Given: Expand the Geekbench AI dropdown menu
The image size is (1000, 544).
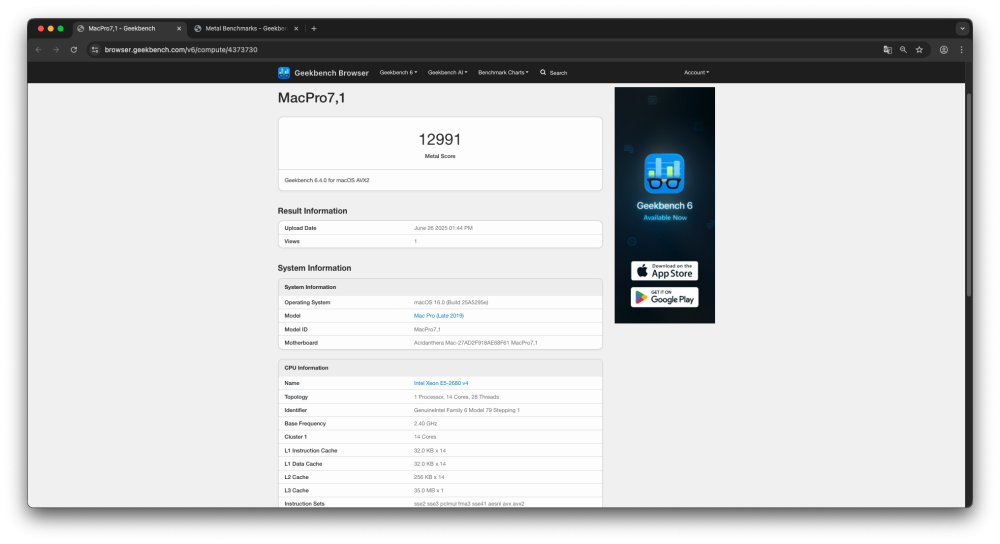Looking at the screenshot, I should (447, 73).
